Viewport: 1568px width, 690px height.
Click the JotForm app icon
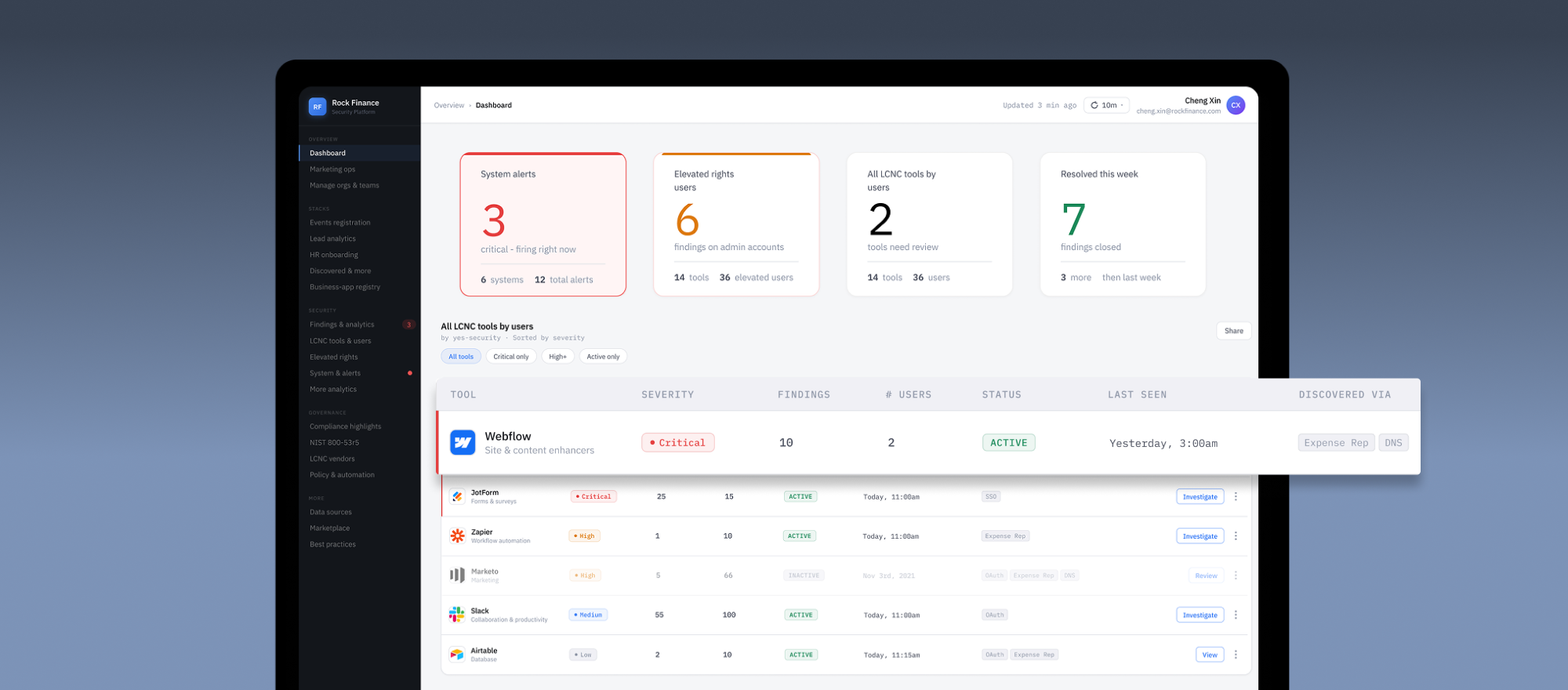(x=457, y=496)
